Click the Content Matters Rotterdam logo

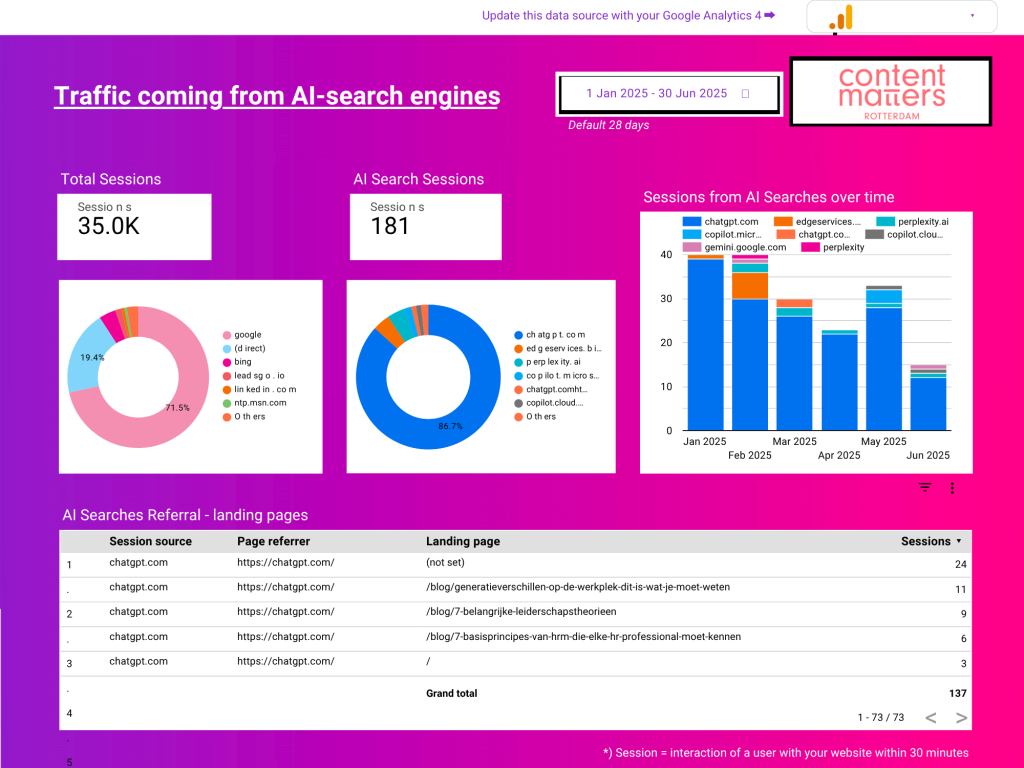tap(891, 91)
